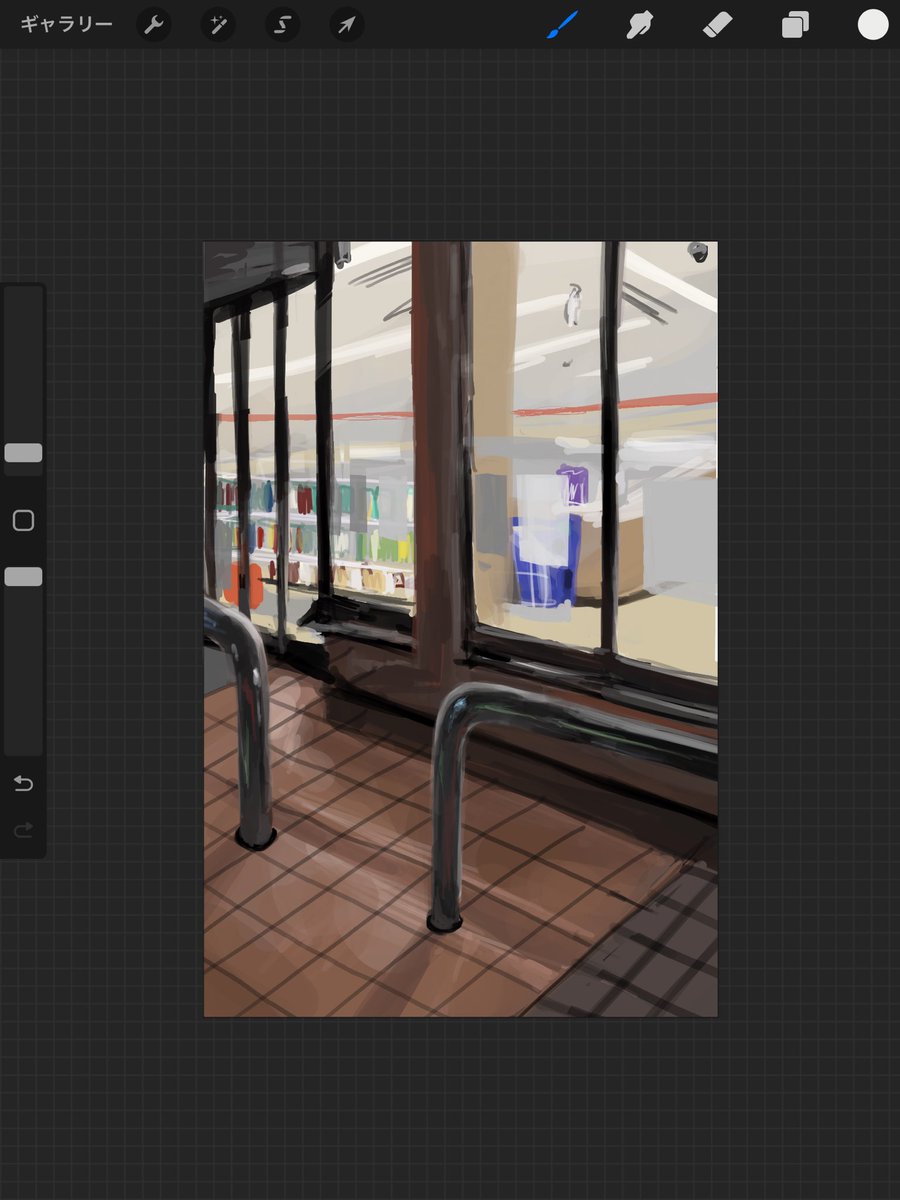Screen dimensions: 900x1200
Task: Redo using the redo arrow
Action: tap(23, 830)
